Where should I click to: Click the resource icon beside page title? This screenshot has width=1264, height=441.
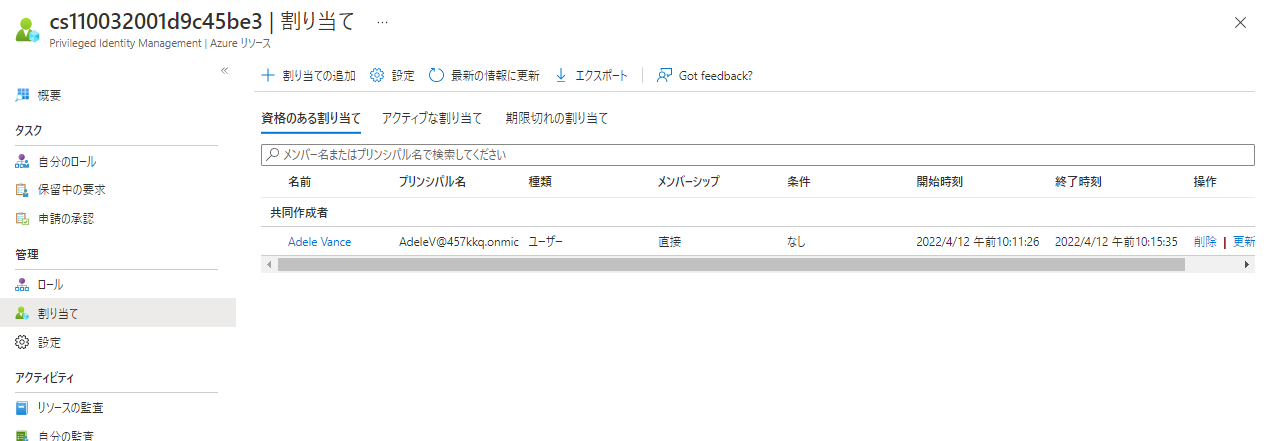[x=26, y=30]
